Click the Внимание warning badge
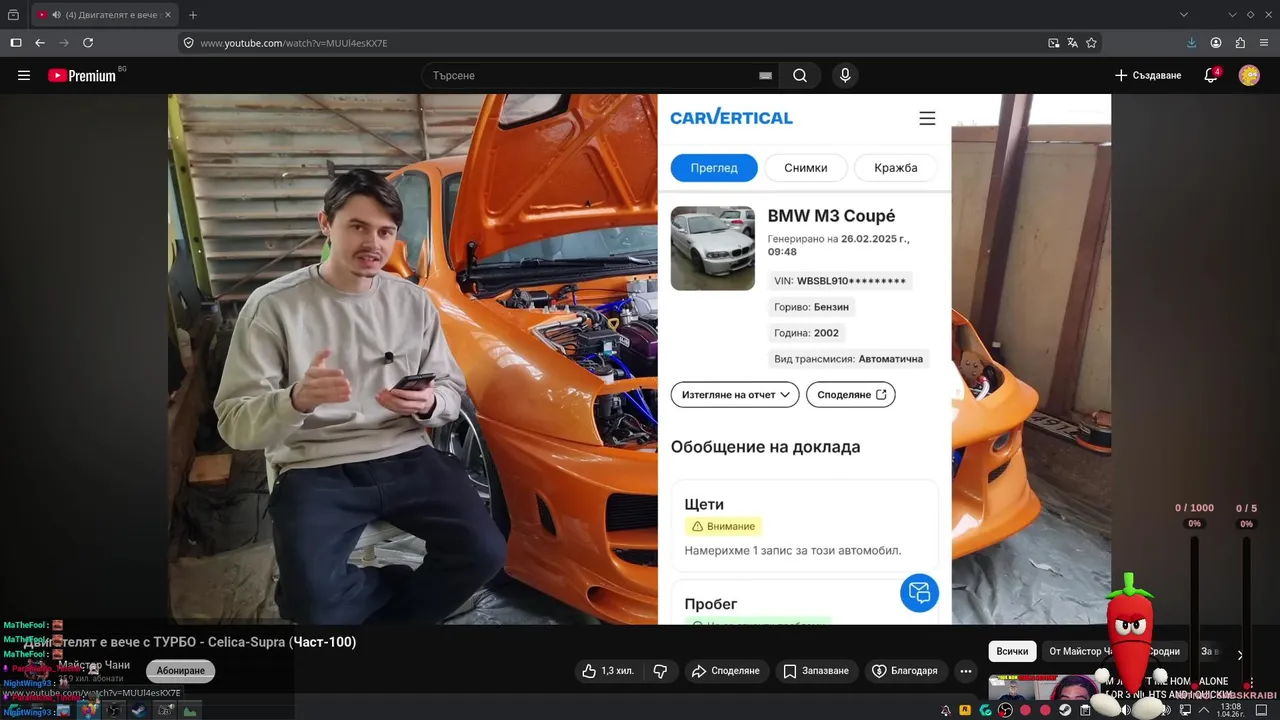This screenshot has width=1280, height=720. click(x=723, y=526)
